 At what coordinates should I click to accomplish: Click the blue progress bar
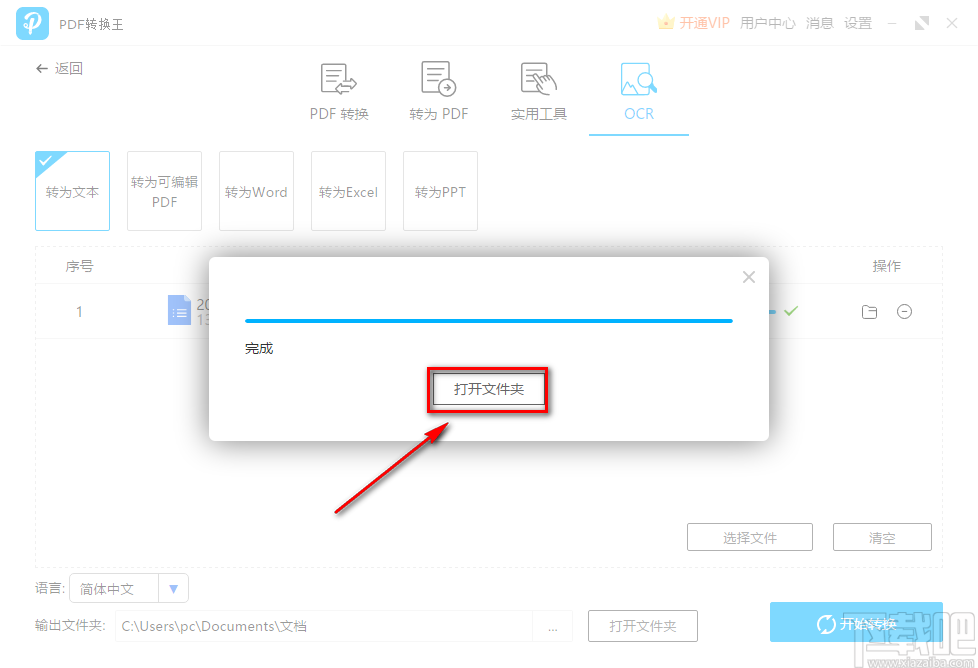(x=488, y=321)
